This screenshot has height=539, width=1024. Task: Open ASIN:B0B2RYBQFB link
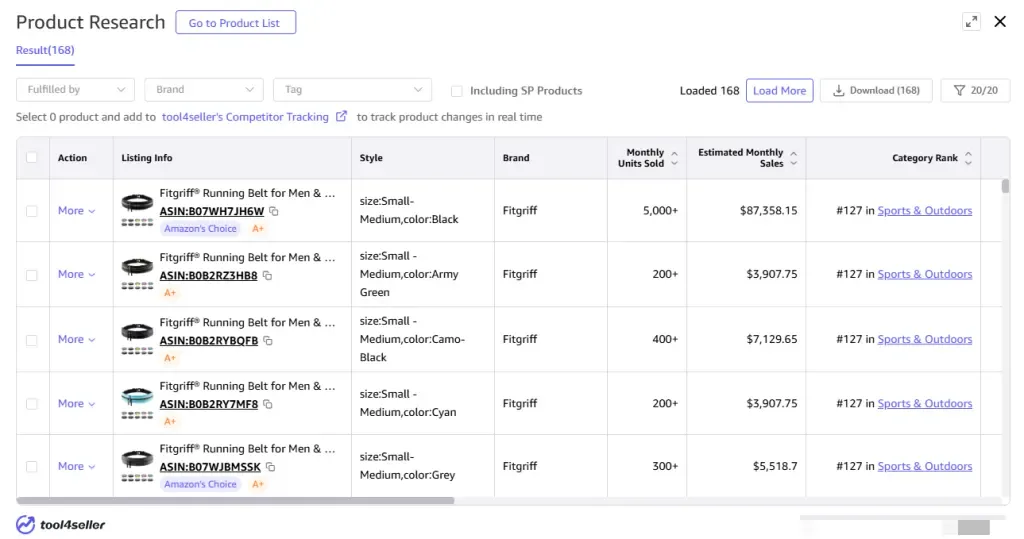[x=209, y=340]
